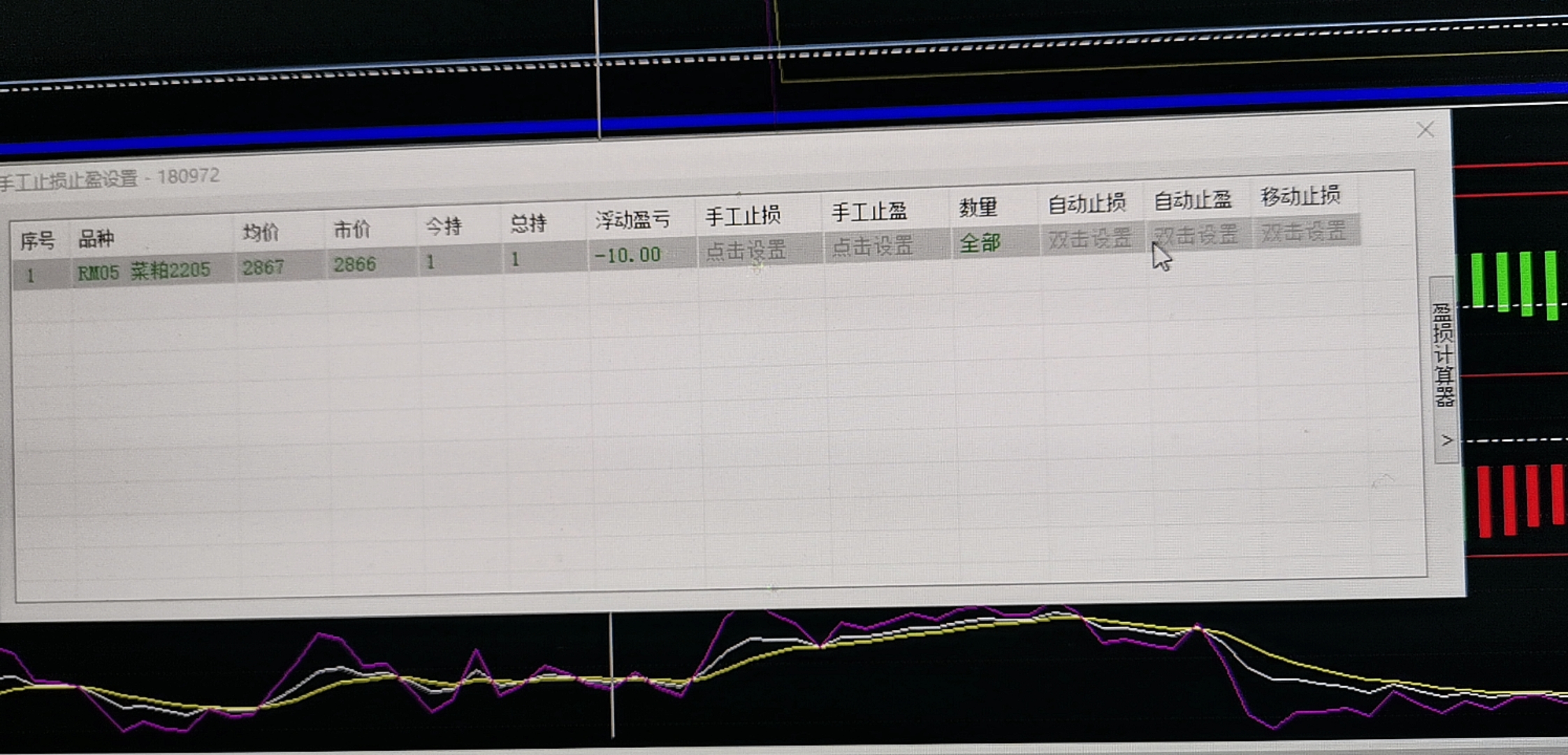Screen dimensions: 1568x755
Task: Click the 品种 column header
Action: tap(96, 239)
